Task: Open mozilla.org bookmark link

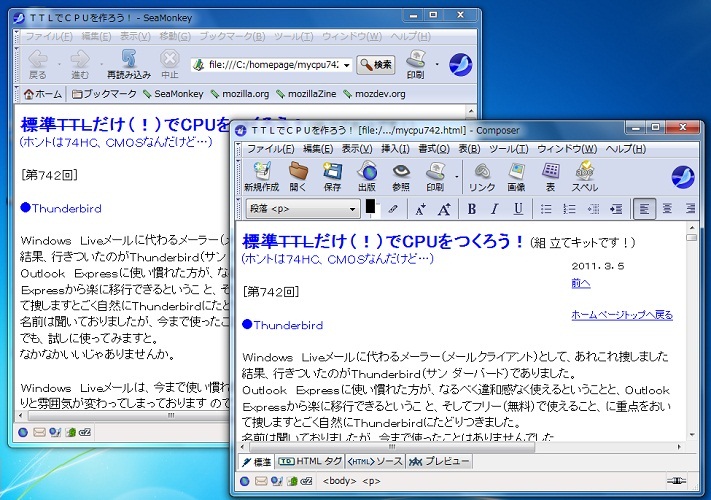Action: click(240, 94)
